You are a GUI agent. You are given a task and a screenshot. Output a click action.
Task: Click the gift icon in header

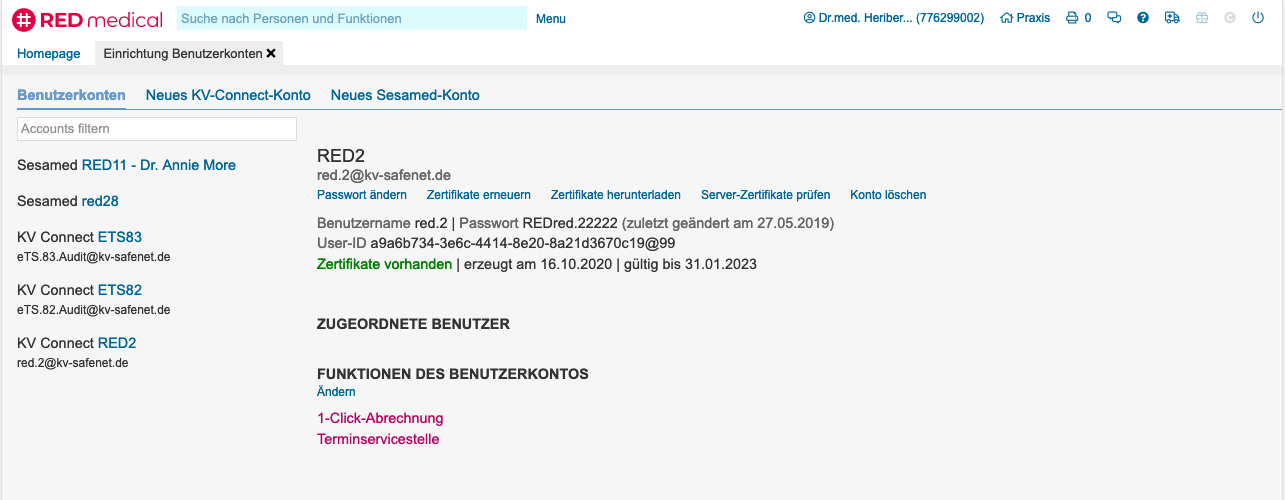tap(1202, 18)
